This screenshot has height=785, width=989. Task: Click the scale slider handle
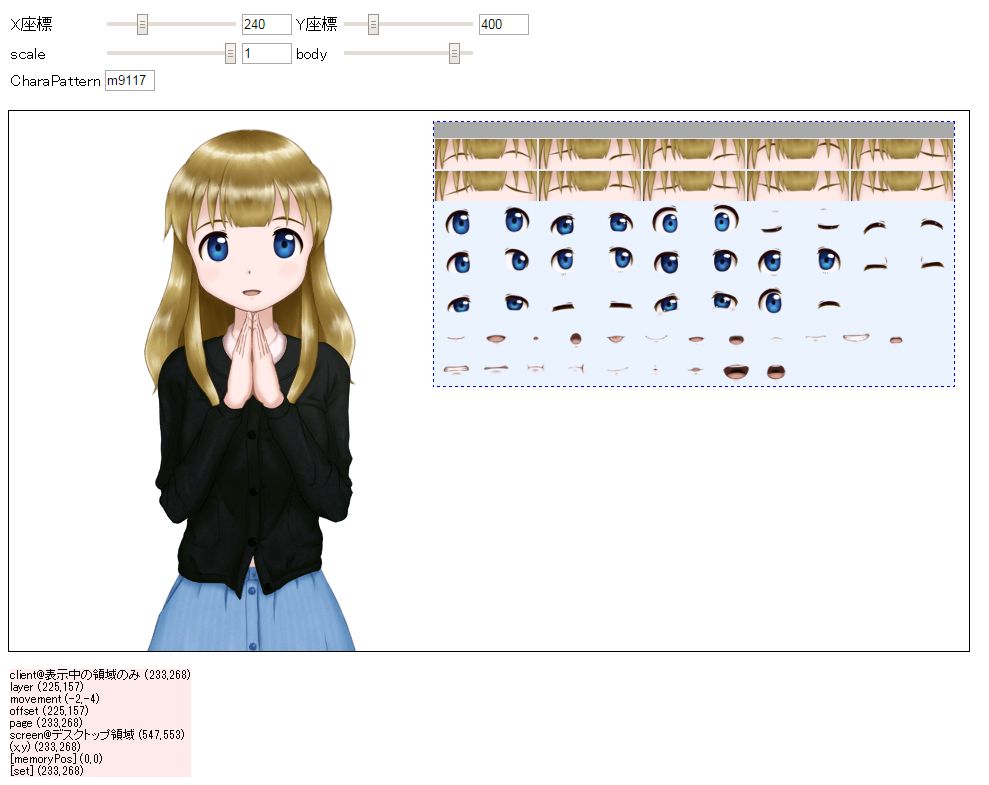click(x=230, y=54)
